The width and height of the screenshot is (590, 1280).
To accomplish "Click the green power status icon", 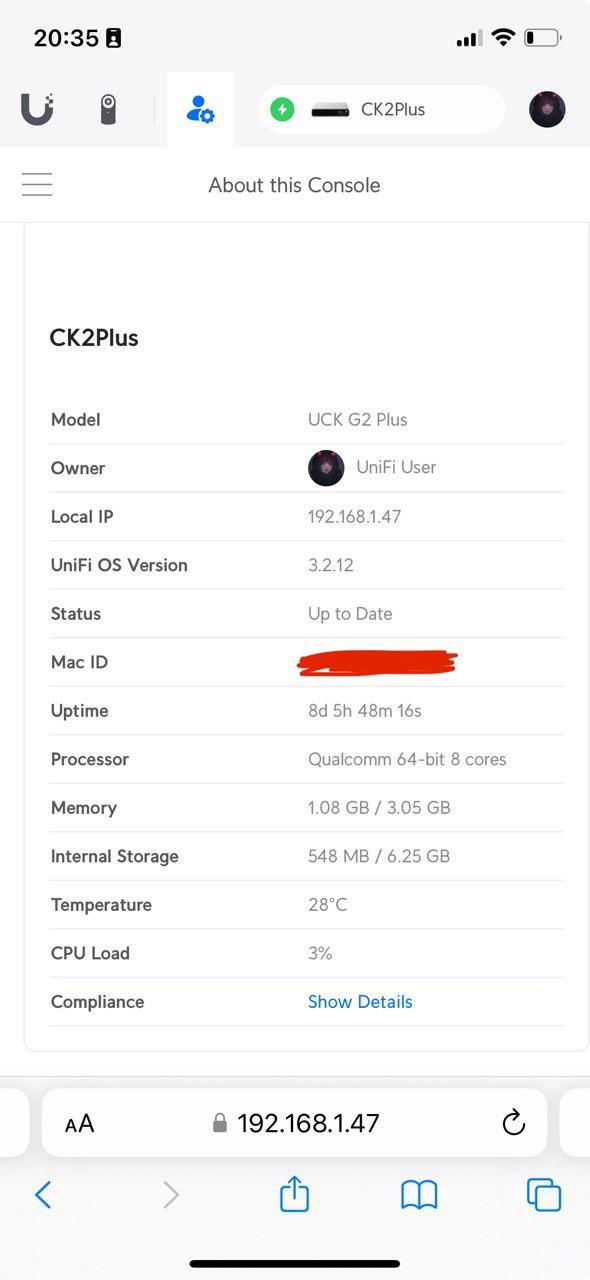I will pyautogui.click(x=282, y=109).
